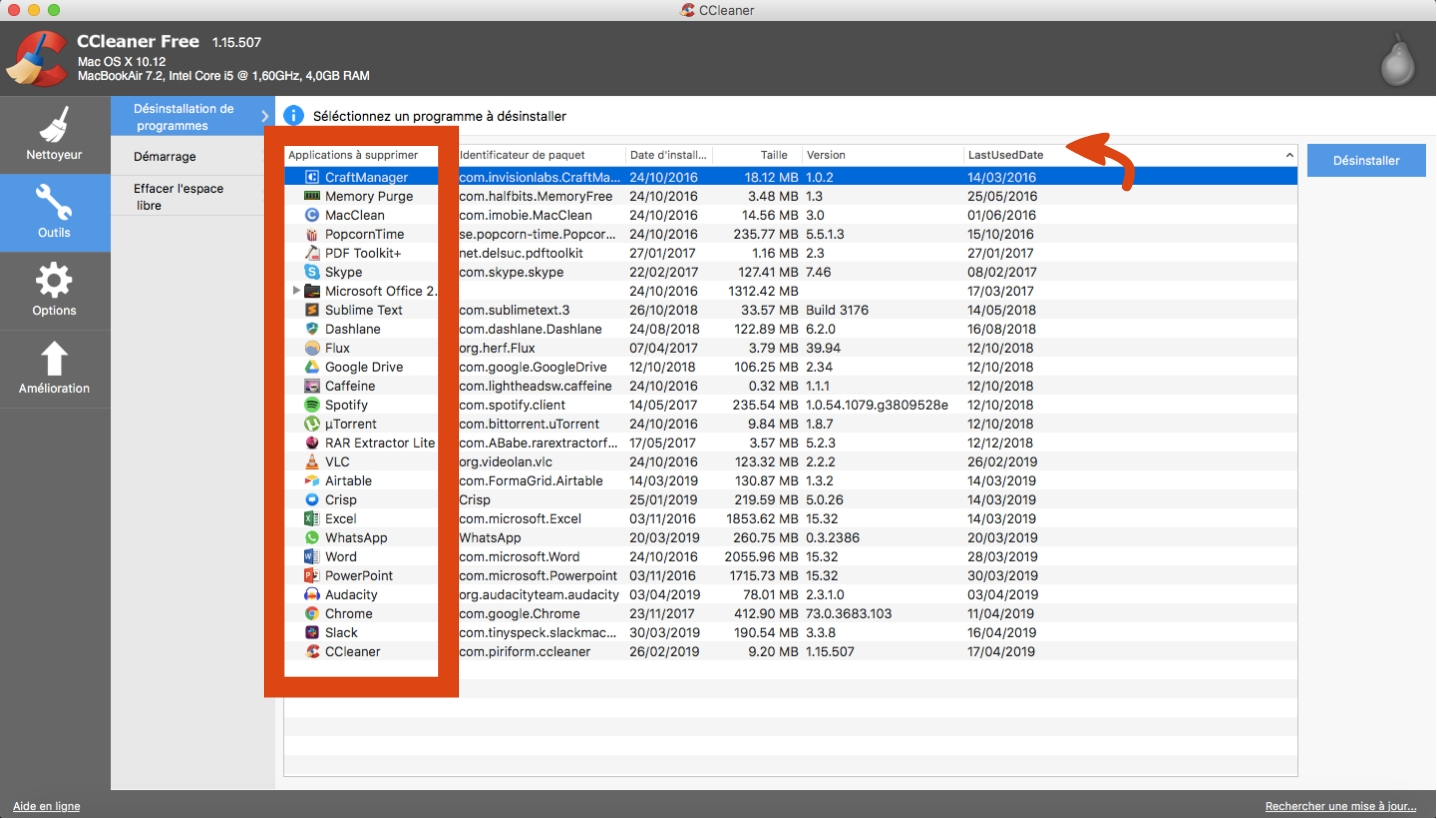The height and width of the screenshot is (819, 1437).
Task: Click the Chrome app icon
Action: pos(311,614)
